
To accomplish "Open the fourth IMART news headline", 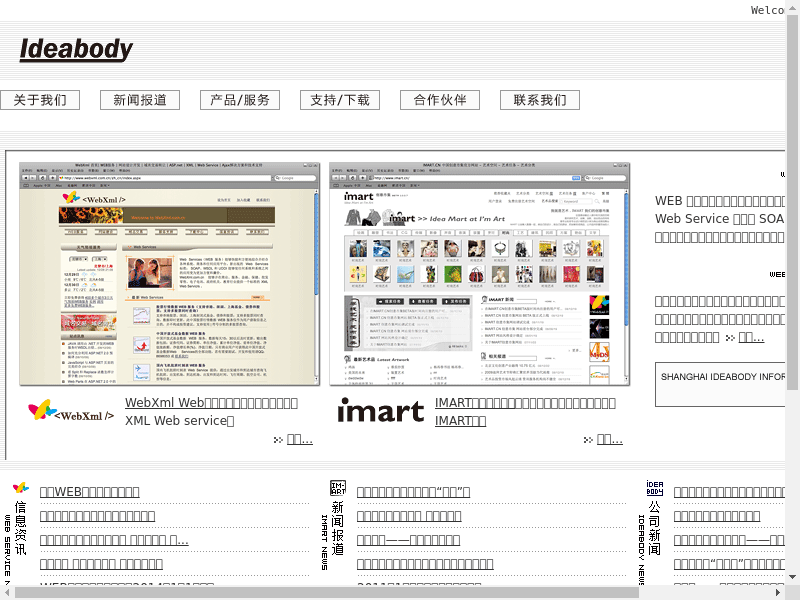I will (425, 564).
